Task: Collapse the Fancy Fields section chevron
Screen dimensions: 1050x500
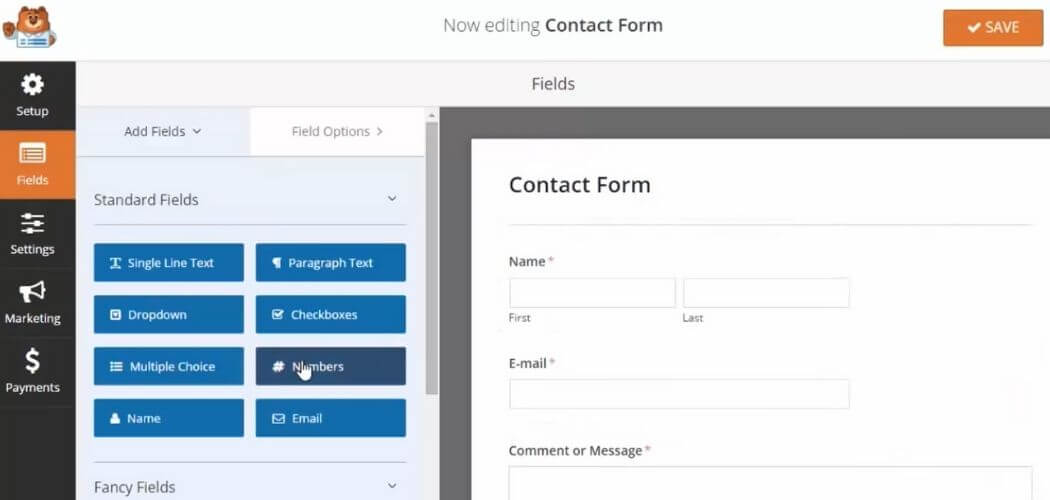Action: [392, 487]
